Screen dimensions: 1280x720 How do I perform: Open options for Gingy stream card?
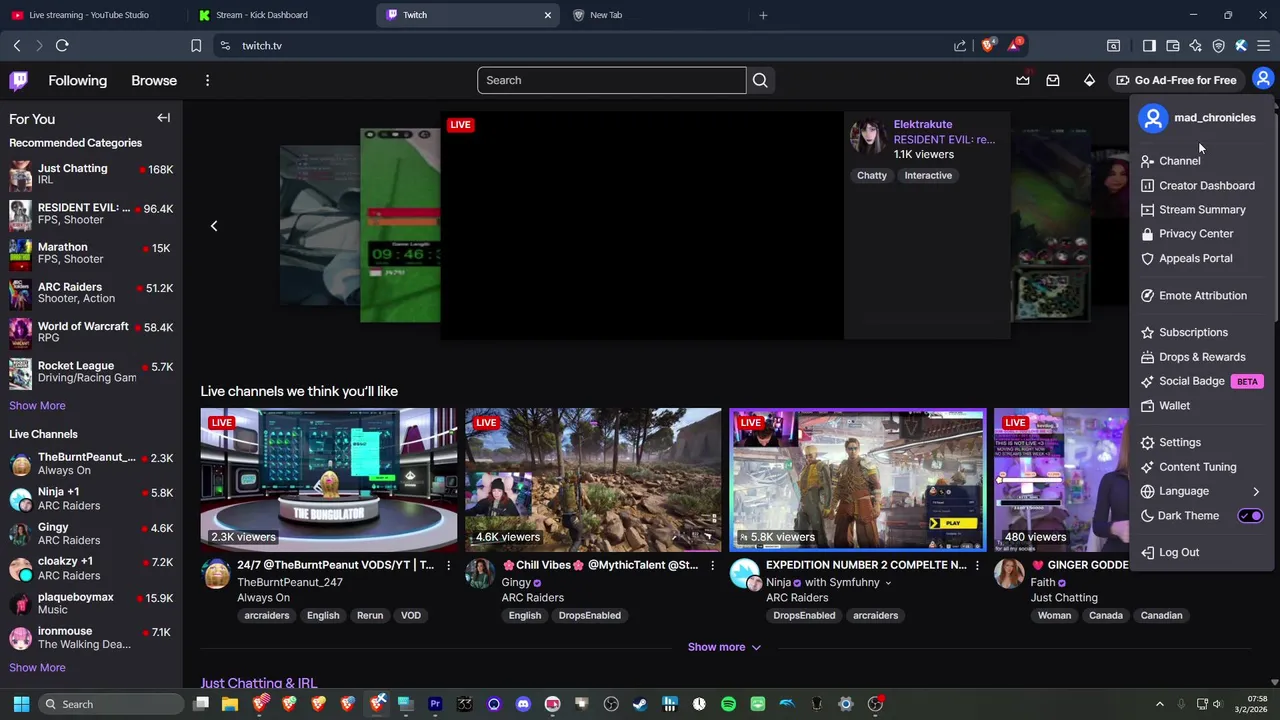(x=712, y=566)
